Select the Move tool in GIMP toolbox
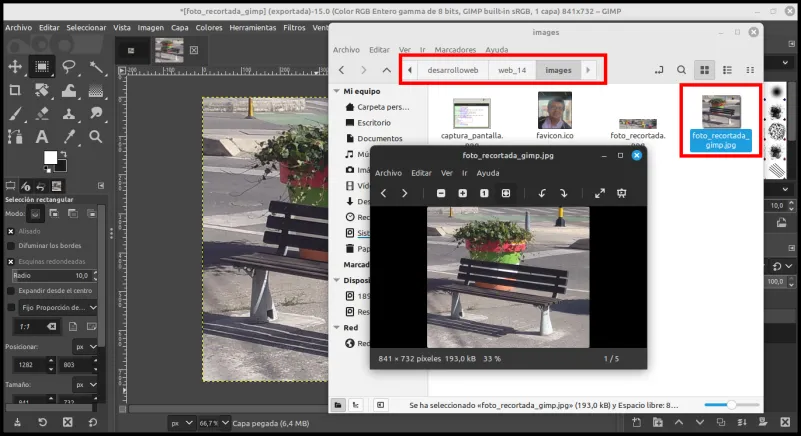Image resolution: width=801 pixels, height=436 pixels. 15,66
